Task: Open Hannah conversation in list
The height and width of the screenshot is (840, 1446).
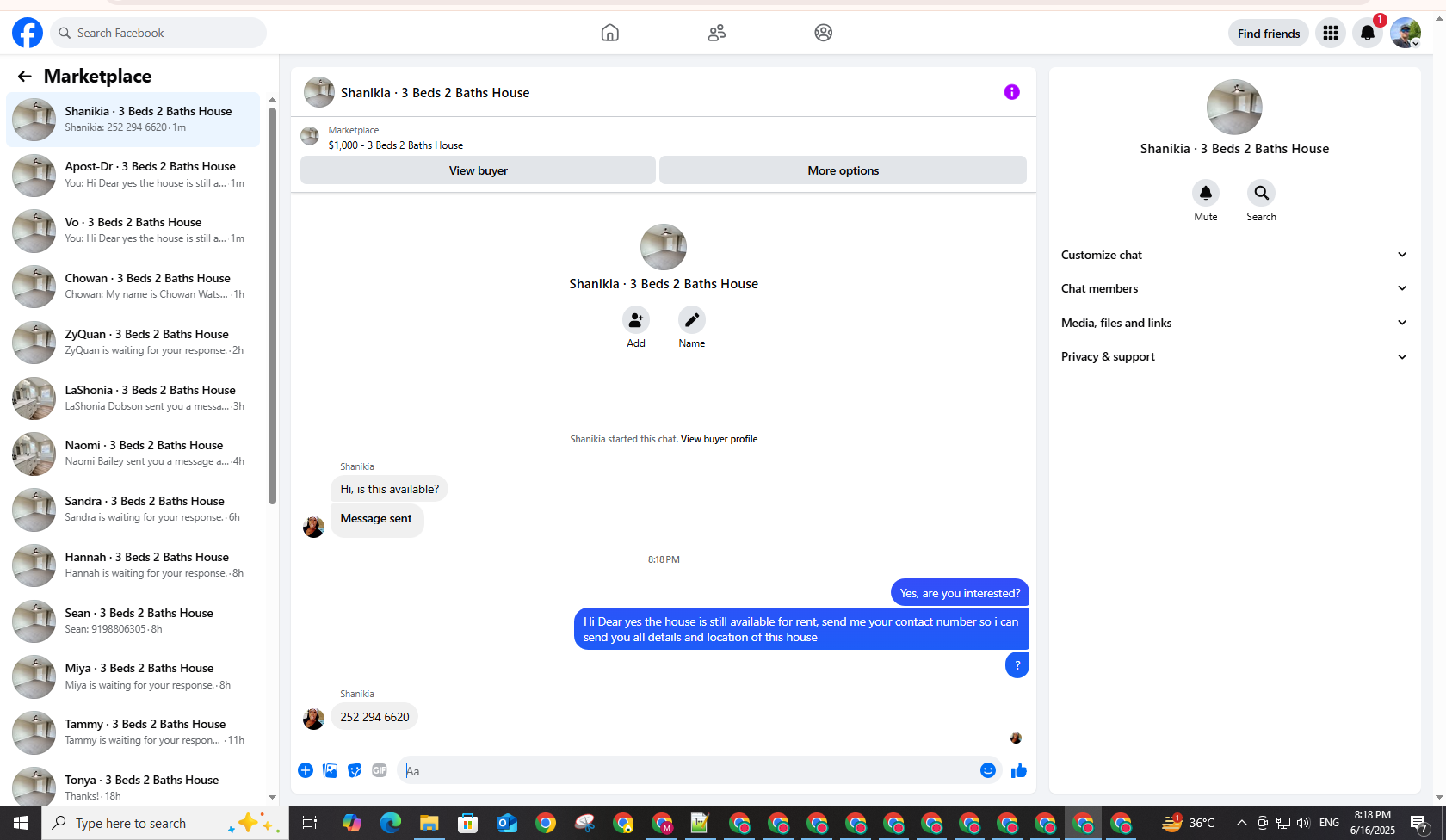Action: [x=133, y=565]
